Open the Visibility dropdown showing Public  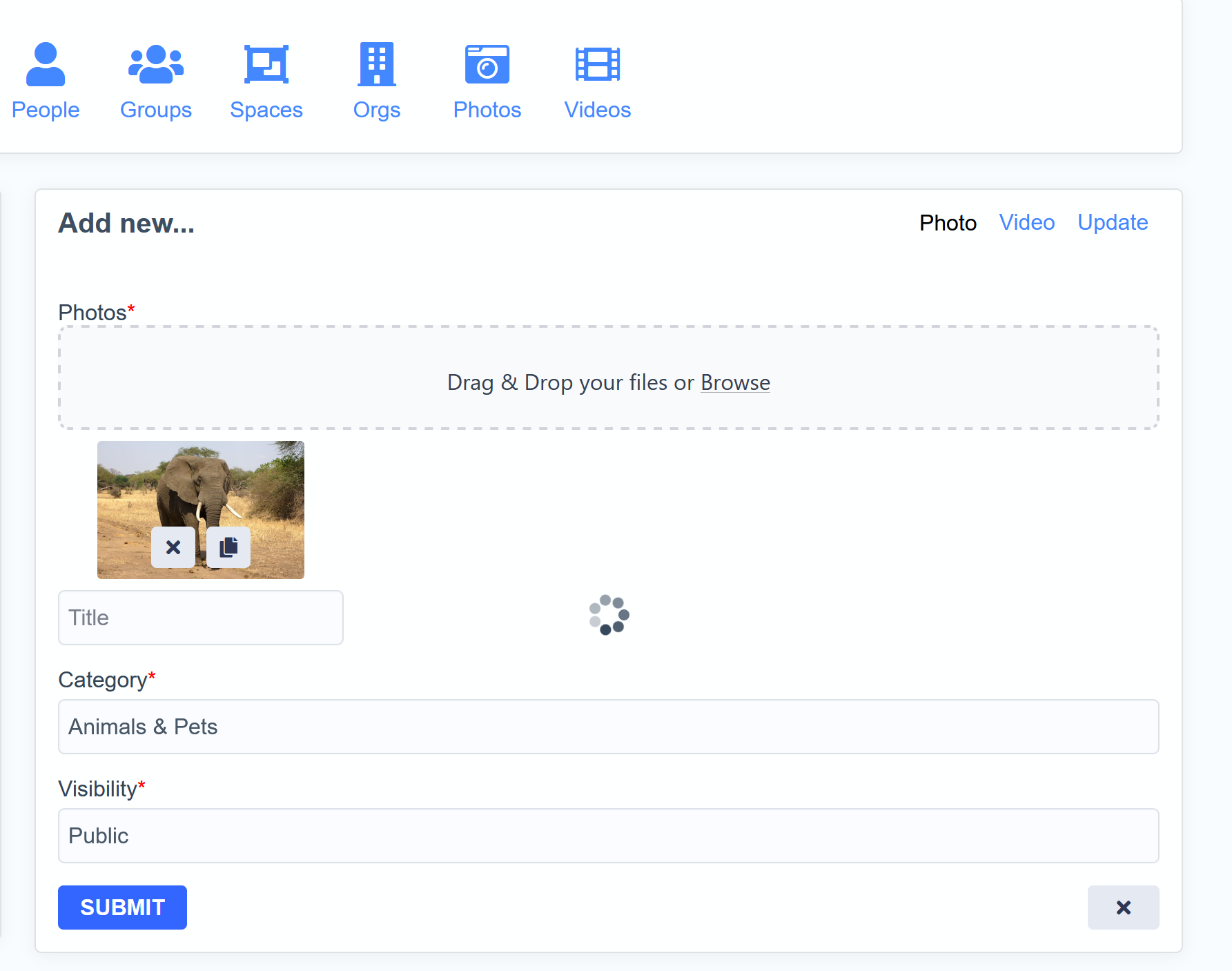click(609, 836)
